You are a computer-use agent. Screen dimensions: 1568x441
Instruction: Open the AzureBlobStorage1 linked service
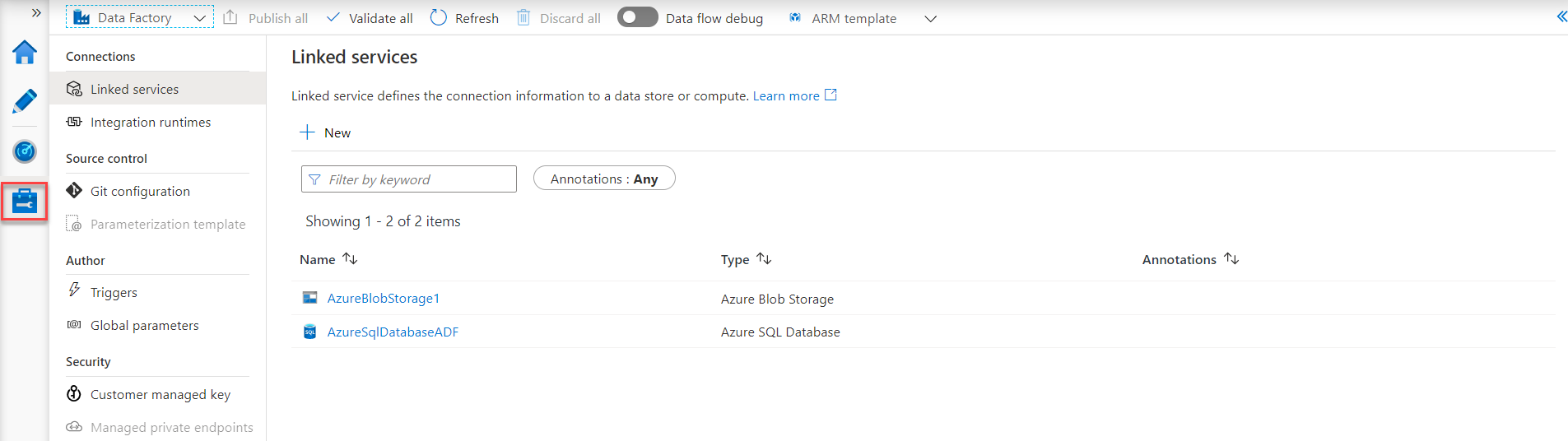(x=383, y=299)
